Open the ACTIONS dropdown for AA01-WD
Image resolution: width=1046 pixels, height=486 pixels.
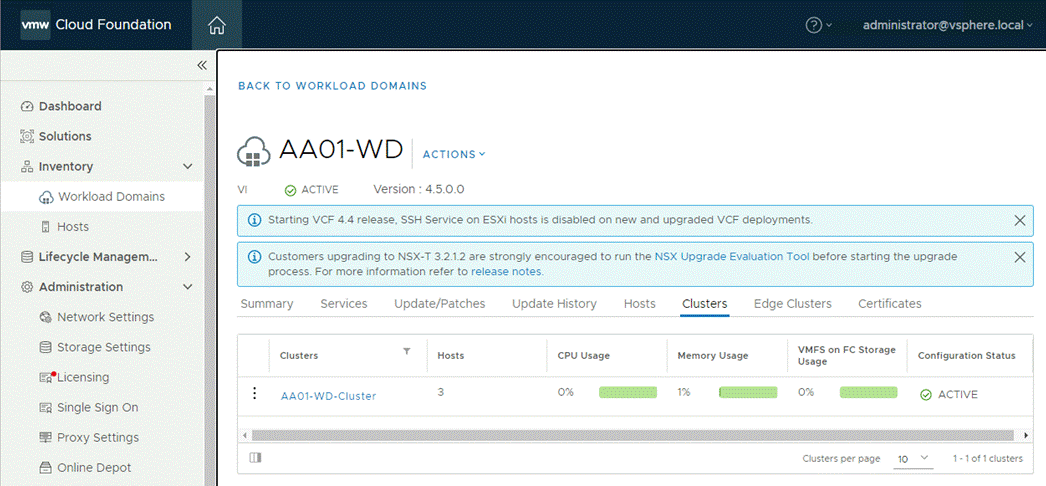(454, 154)
